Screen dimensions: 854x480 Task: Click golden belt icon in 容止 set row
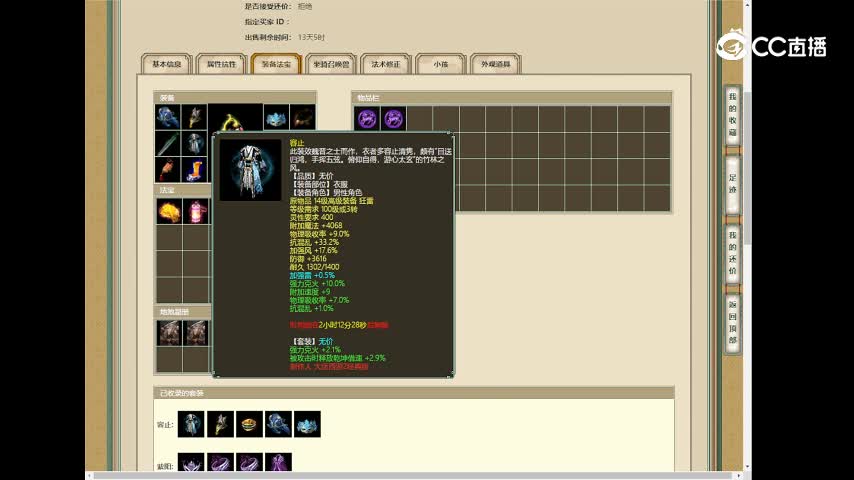coord(249,424)
